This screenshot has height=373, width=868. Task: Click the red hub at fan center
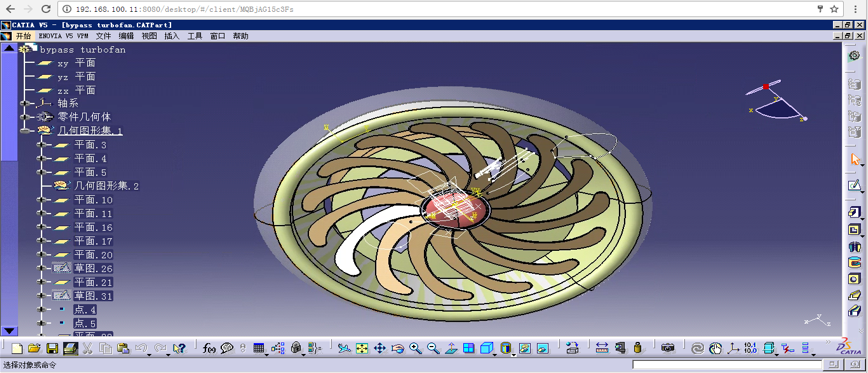[x=456, y=210]
